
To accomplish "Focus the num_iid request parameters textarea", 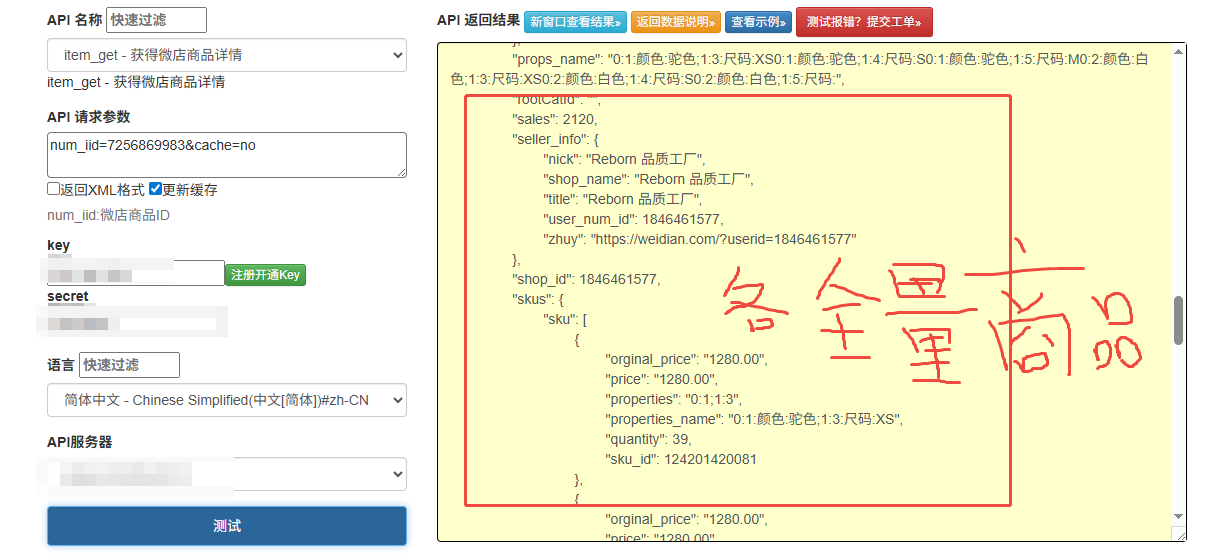I will click(226, 155).
